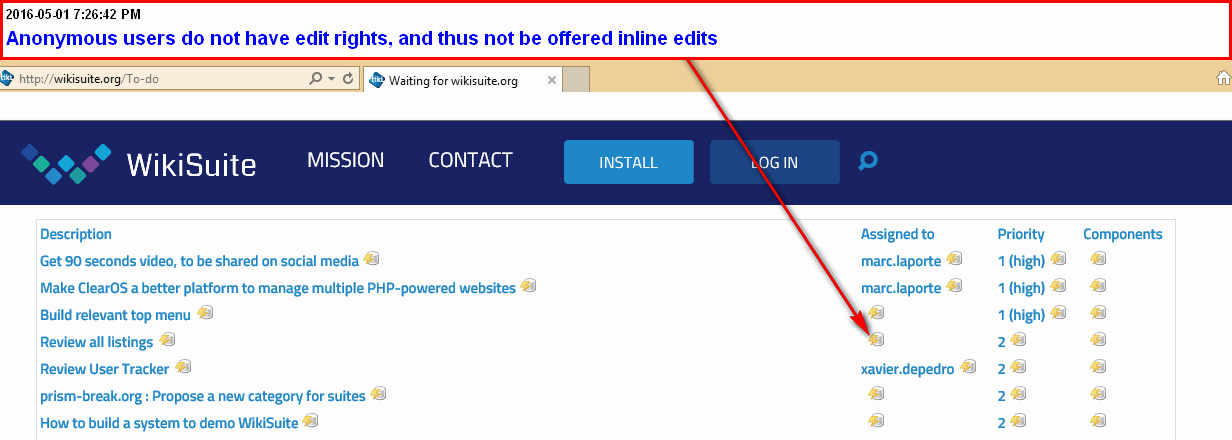The width and height of the screenshot is (1232, 440).
Task: Select the 'Waiting for wikisuite.org' tab
Action: coord(455,80)
